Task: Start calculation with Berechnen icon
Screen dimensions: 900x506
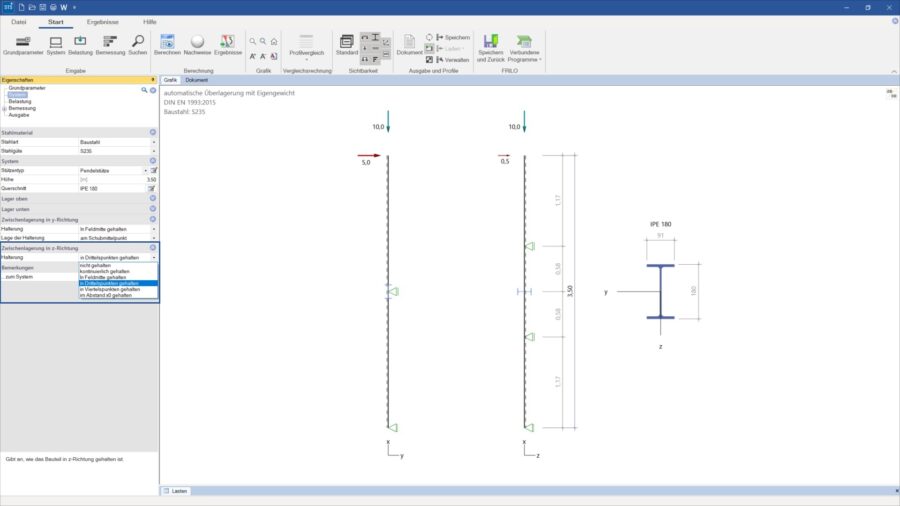Action: 167,45
